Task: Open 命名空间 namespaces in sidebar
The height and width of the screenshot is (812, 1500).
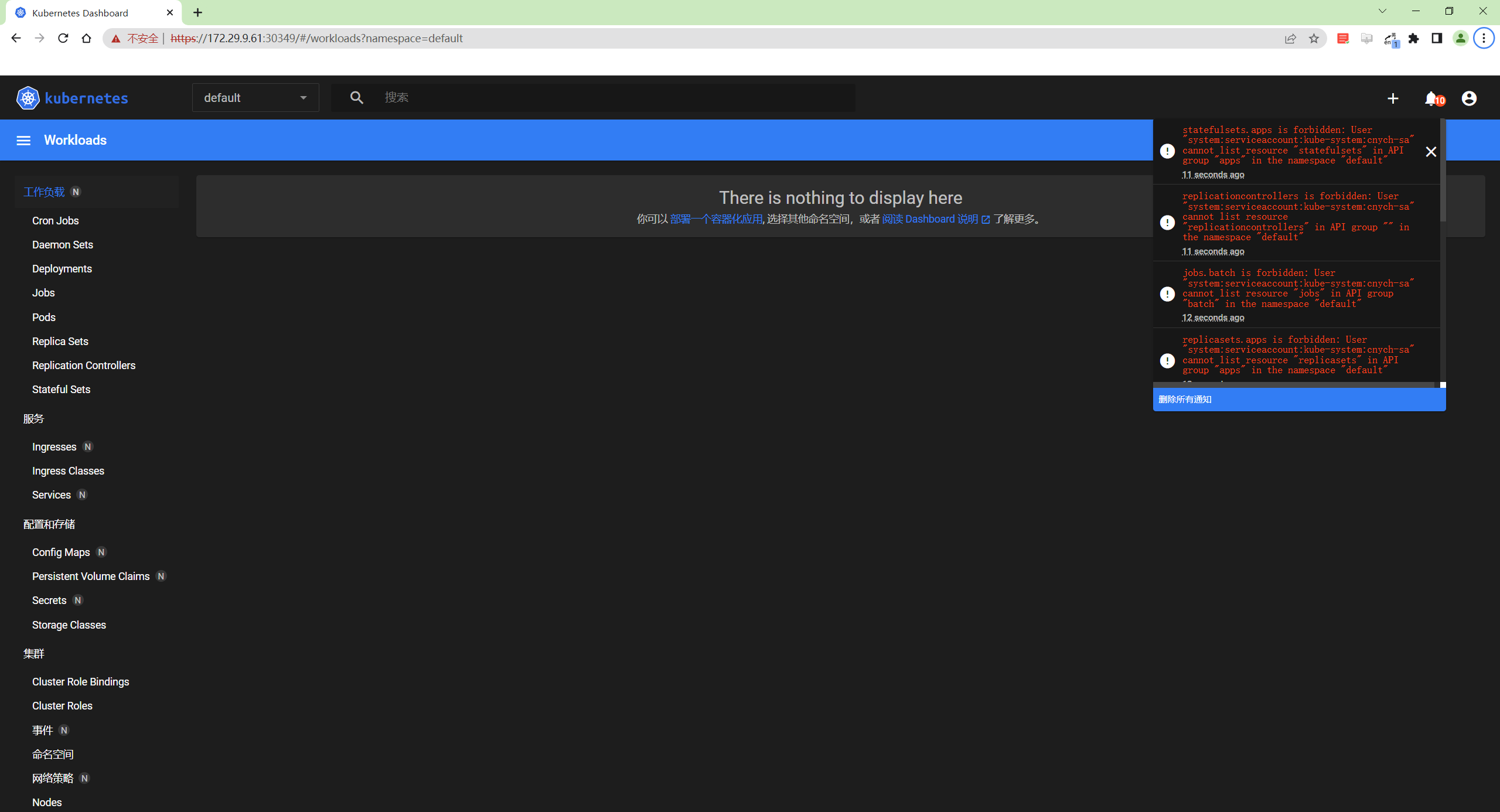Action: [x=53, y=755]
